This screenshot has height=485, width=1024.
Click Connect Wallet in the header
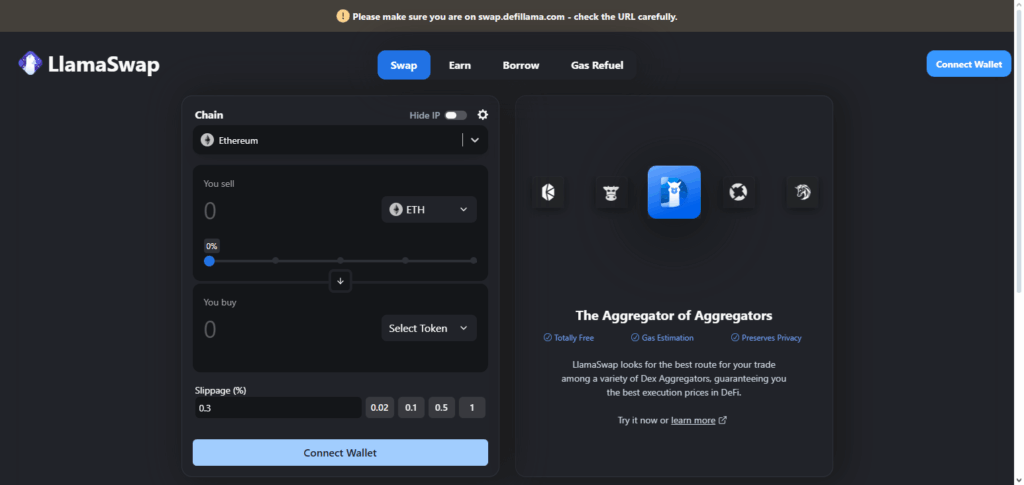pos(968,64)
